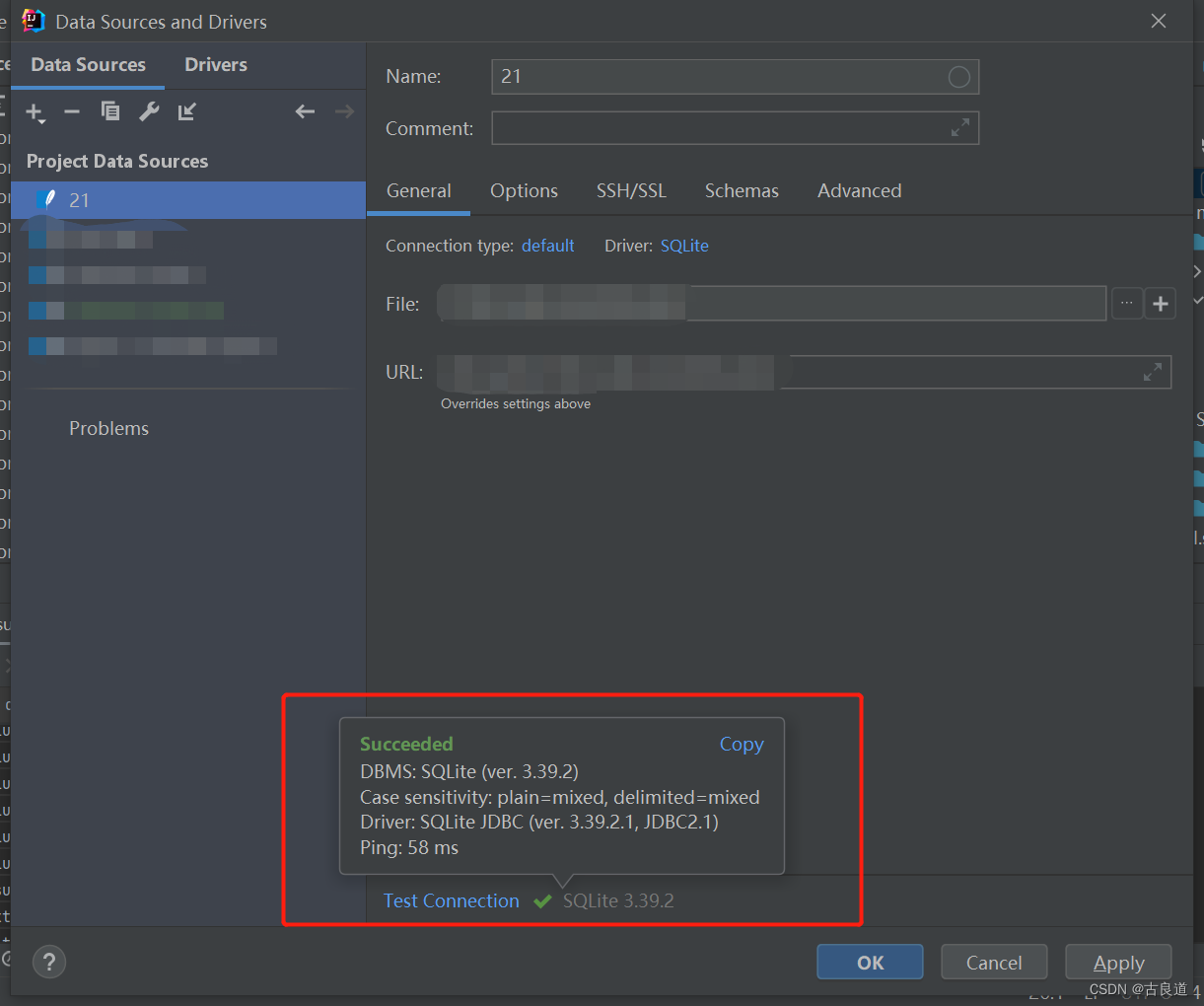The image size is (1204, 1006).
Task: Click the make global import arrow icon
Action: click(187, 111)
